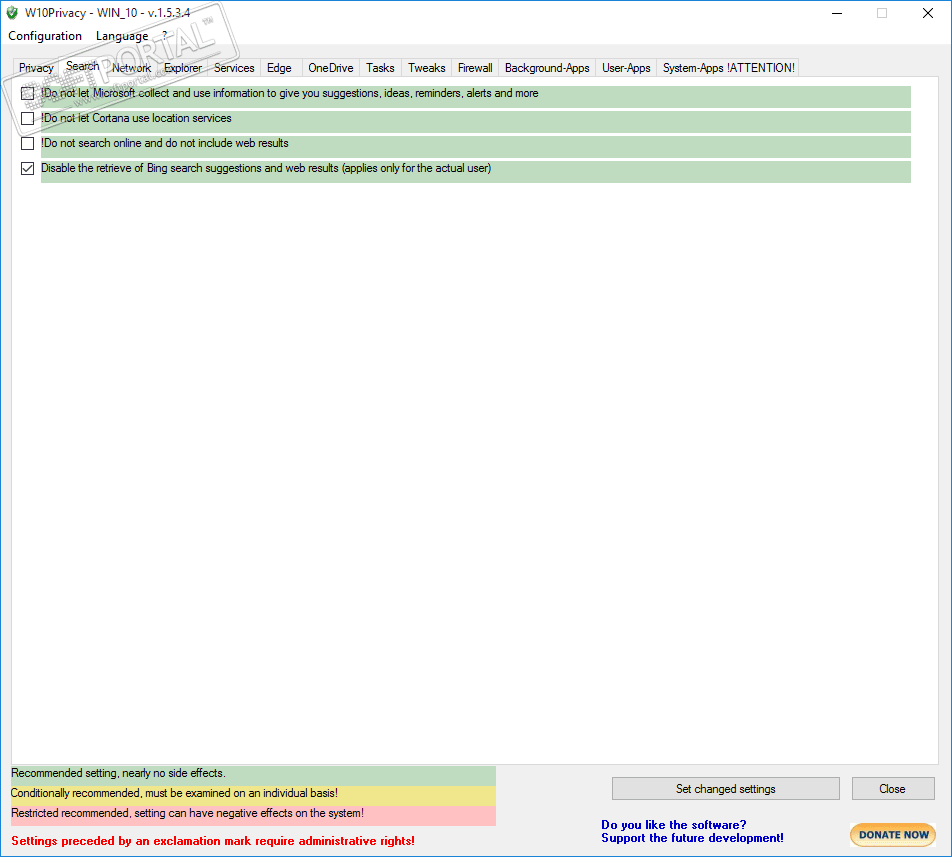The width and height of the screenshot is (952, 857).
Task: Open the Background-Apps tab
Action: (x=547, y=68)
